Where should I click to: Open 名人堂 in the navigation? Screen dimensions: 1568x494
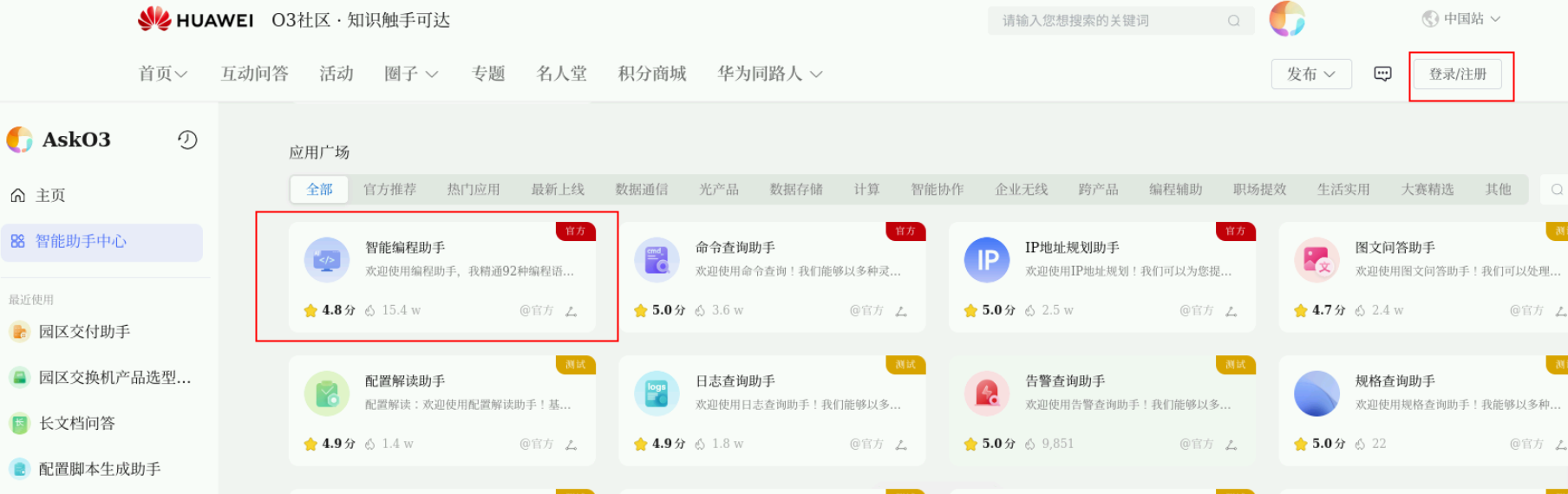point(562,74)
